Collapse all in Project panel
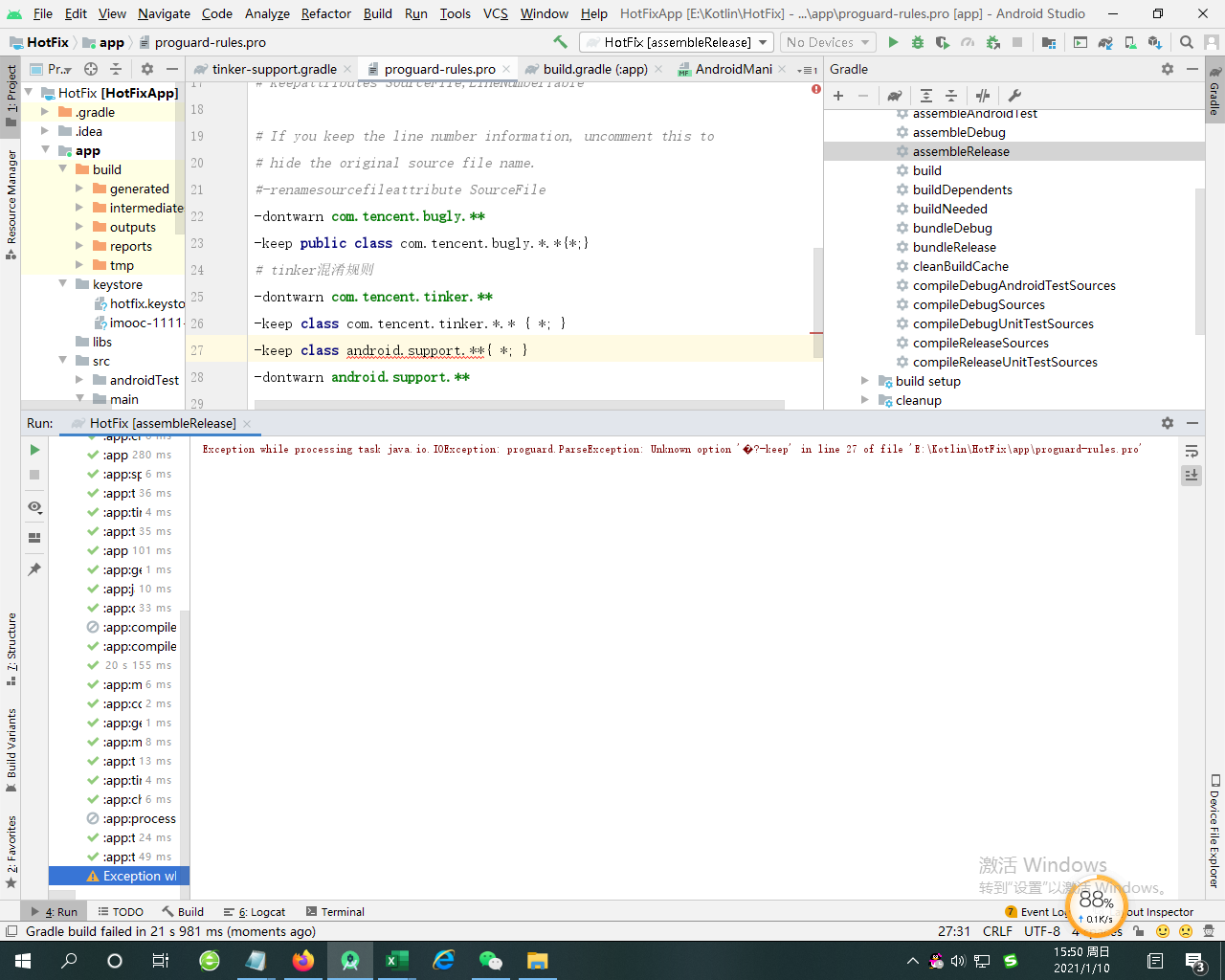Screen dimensions: 1225x980 (x=116, y=69)
